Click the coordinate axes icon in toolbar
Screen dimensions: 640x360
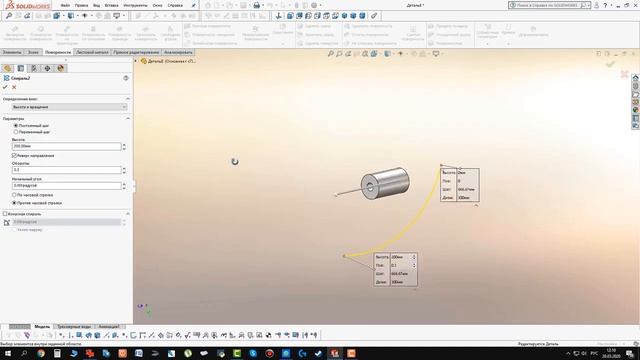tap(279, 16)
